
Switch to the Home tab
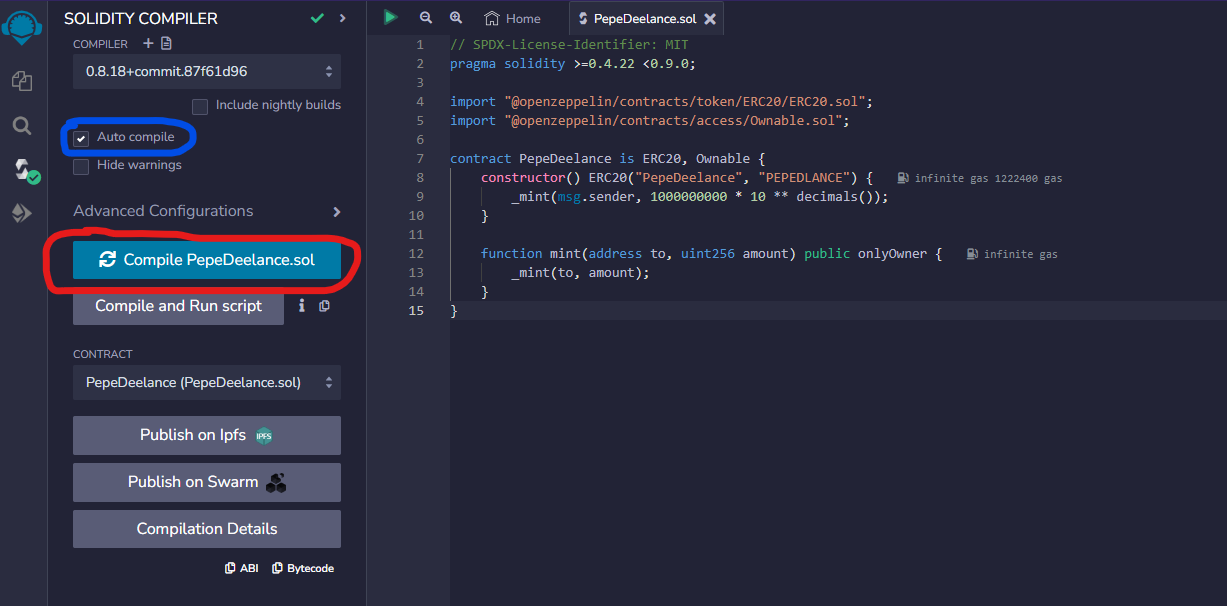pyautogui.click(x=512, y=19)
